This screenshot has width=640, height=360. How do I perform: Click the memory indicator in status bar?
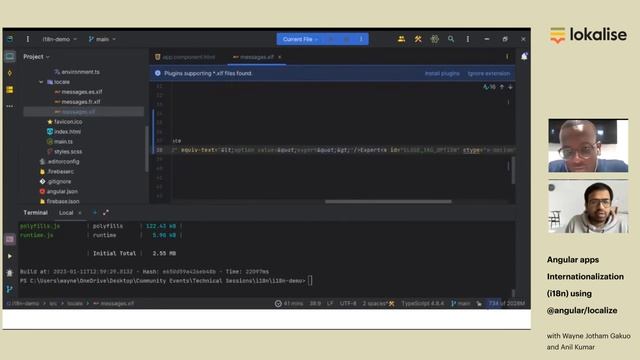pos(506,304)
